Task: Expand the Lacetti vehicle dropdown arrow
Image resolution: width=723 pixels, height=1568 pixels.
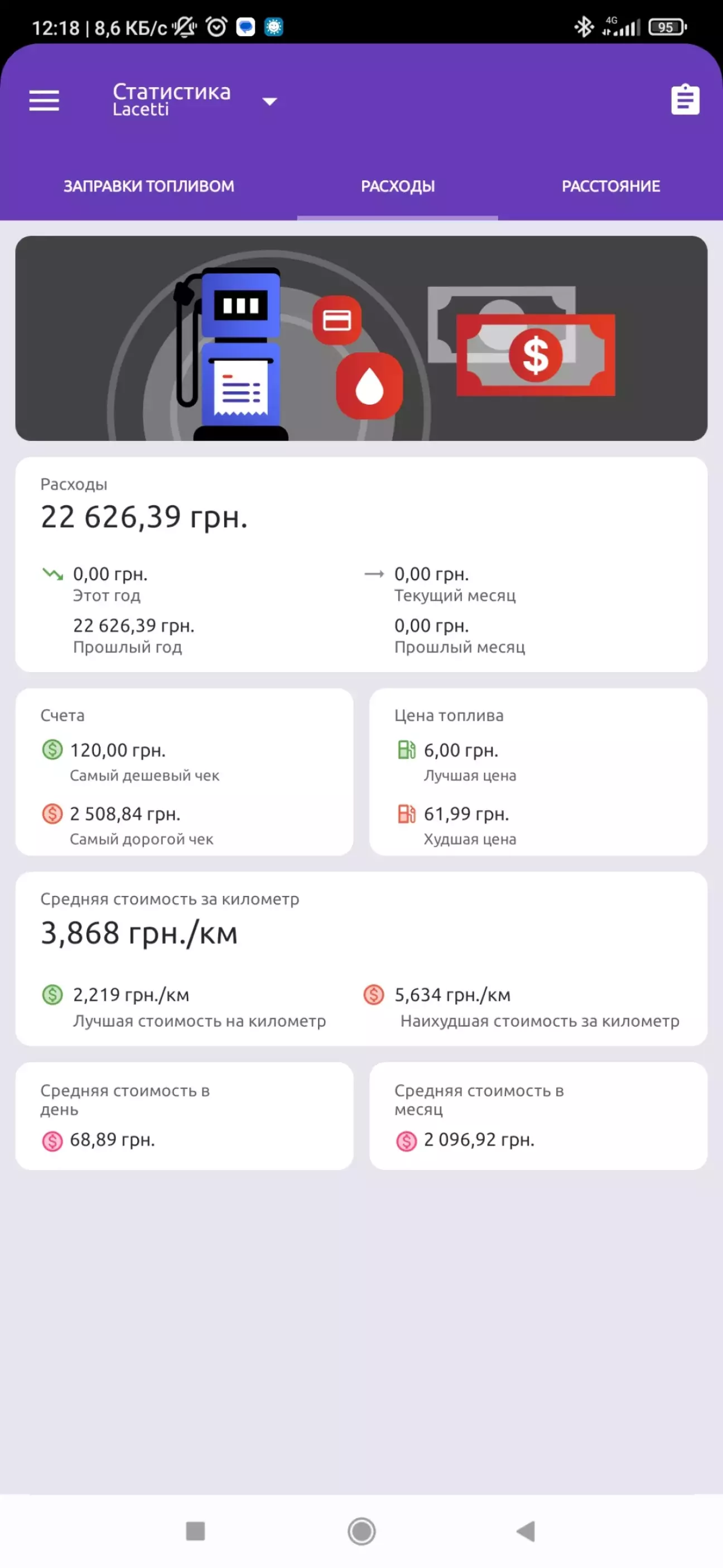Action: pyautogui.click(x=269, y=102)
